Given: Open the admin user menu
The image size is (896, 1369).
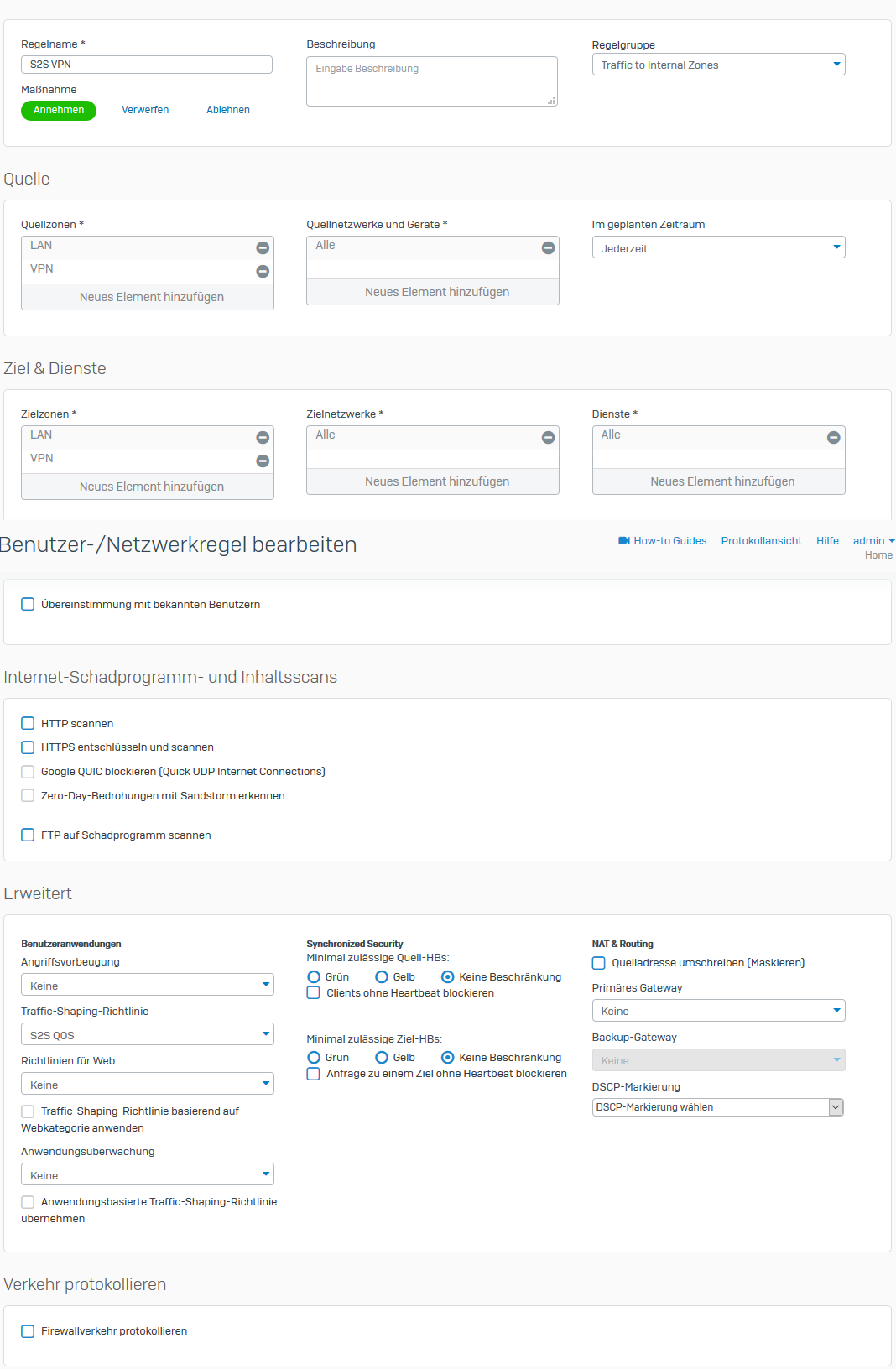Looking at the screenshot, I should (x=873, y=541).
